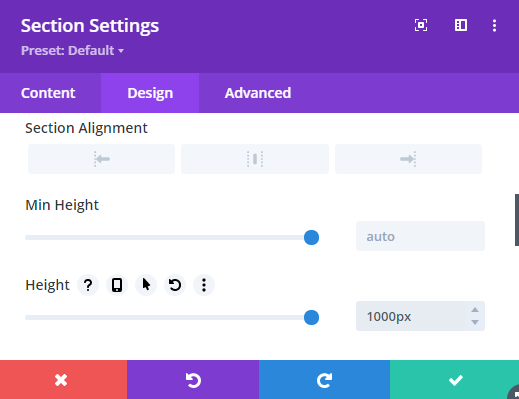
Task: Click the Min Height slider handle
Action: [311, 237]
